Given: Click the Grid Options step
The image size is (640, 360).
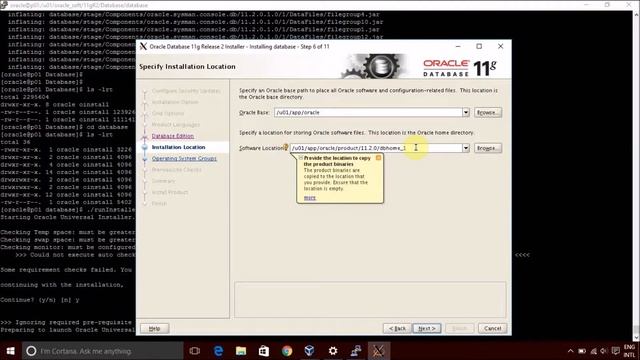Looking at the screenshot, I should click(168, 113).
